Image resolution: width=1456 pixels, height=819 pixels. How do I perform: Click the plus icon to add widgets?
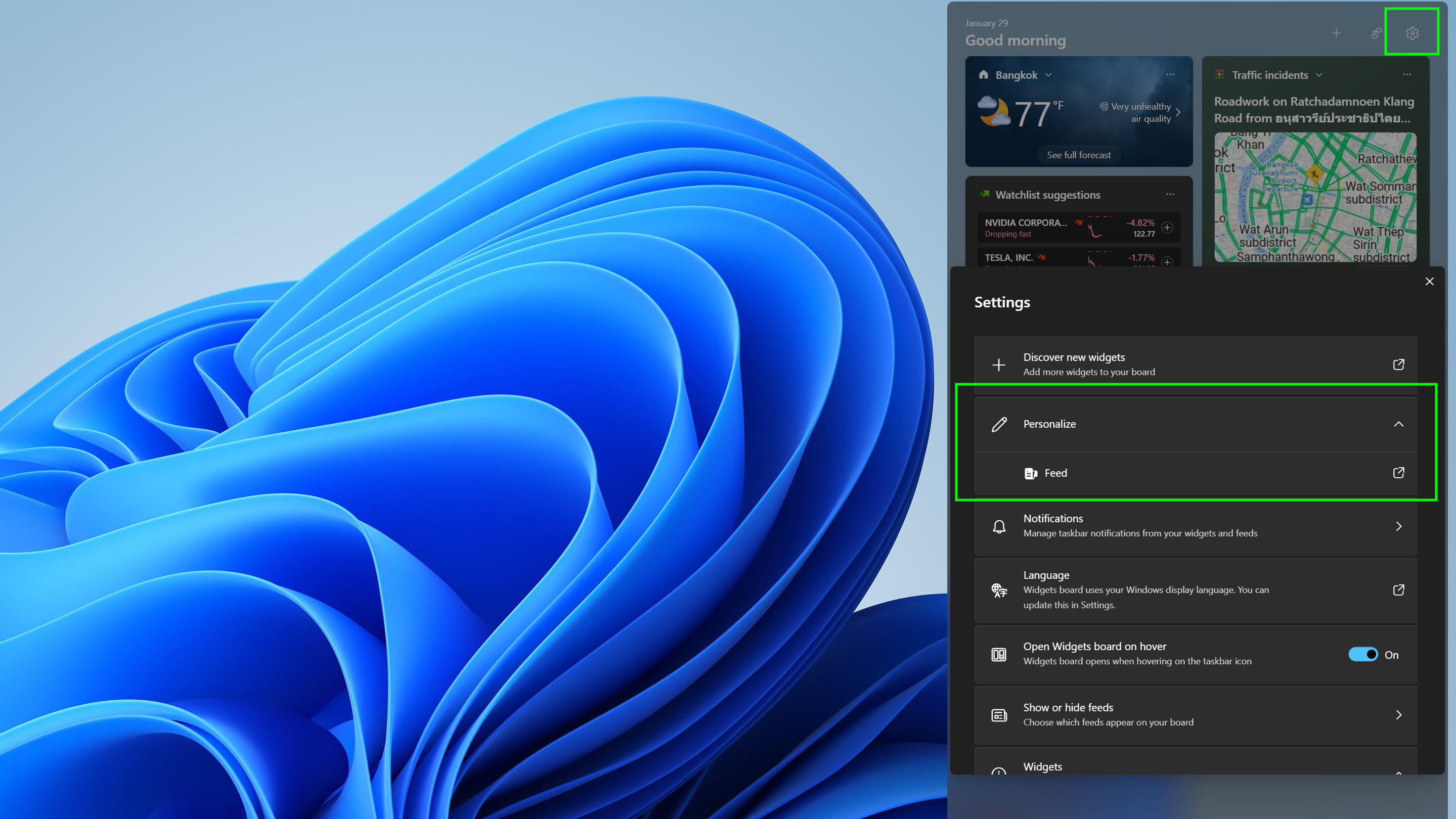coord(1336,33)
